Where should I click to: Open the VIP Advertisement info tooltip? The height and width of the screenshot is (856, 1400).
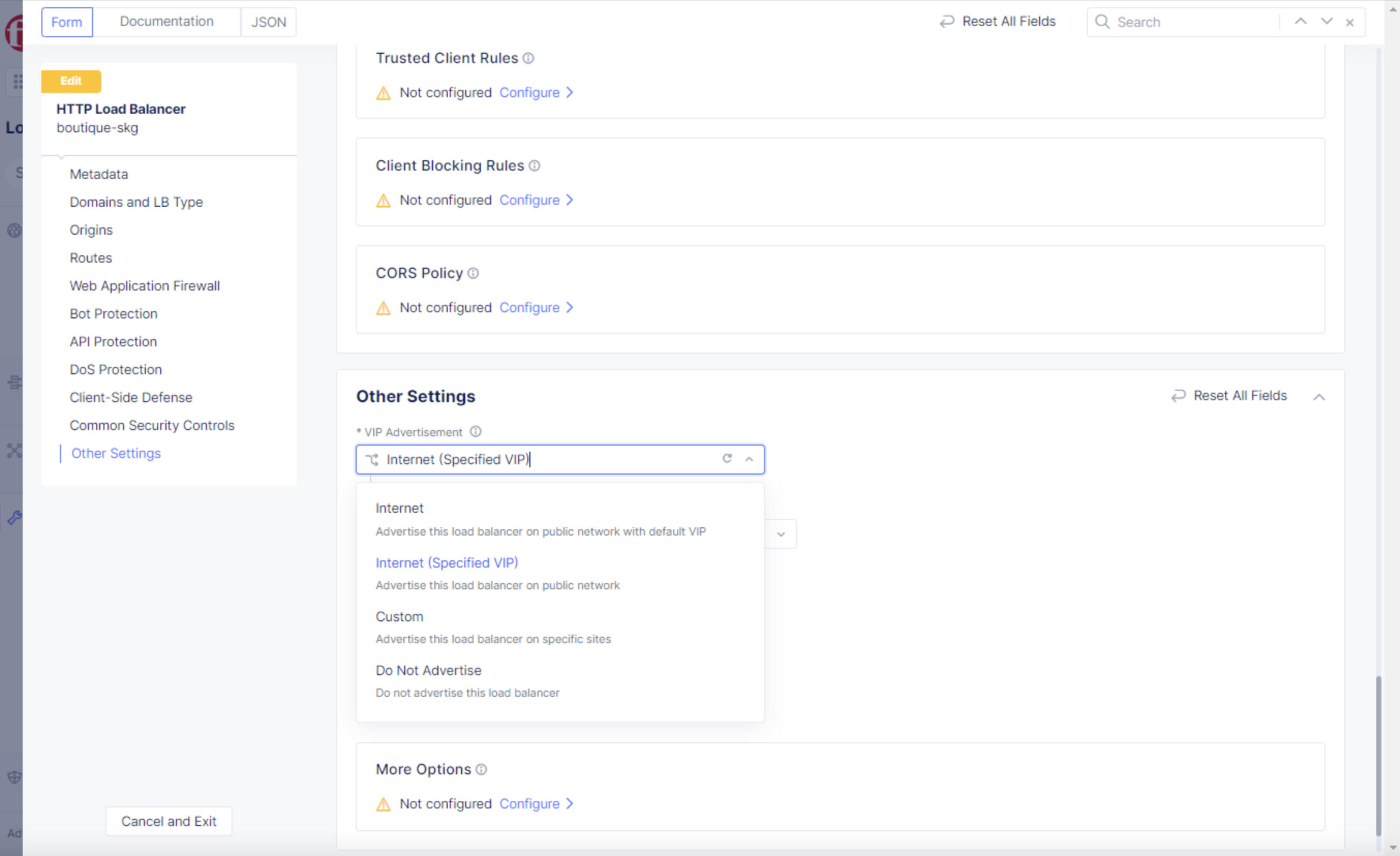[x=476, y=432]
